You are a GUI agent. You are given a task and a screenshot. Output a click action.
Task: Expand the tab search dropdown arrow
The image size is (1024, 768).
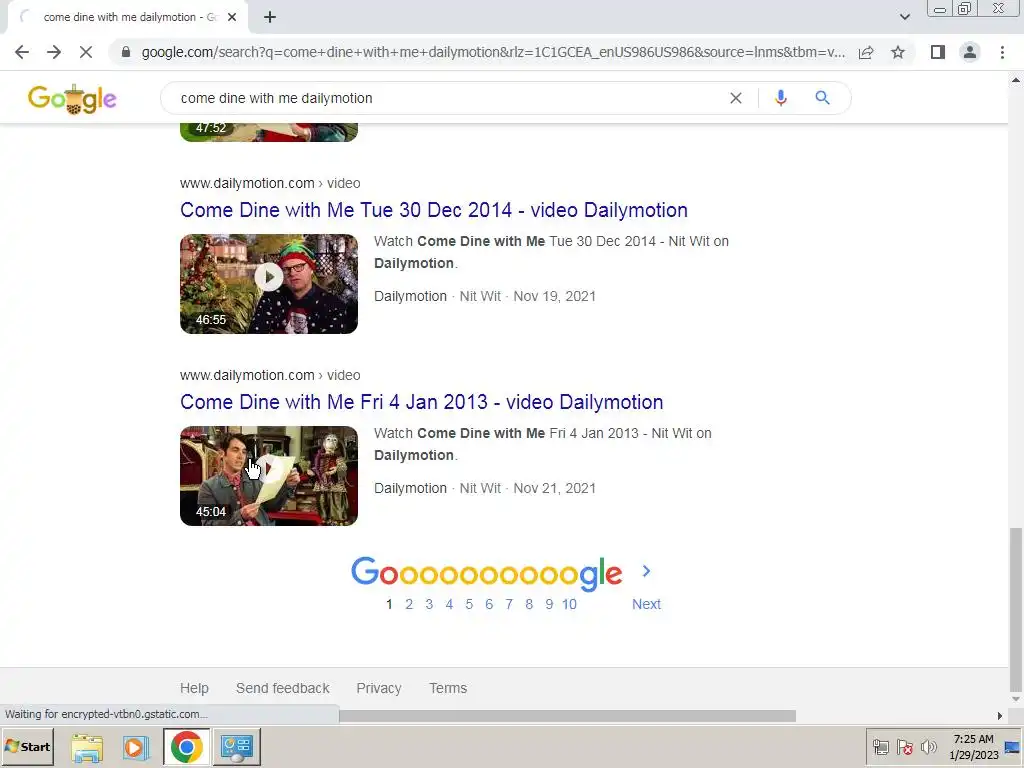click(x=904, y=17)
